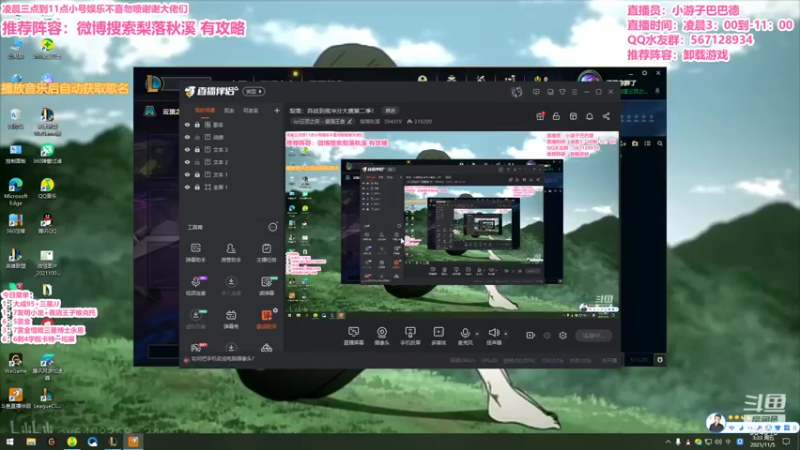The width and height of the screenshot is (800, 450).
Task: Add a 手机投屏 phone-mirroring source
Action: point(410,336)
